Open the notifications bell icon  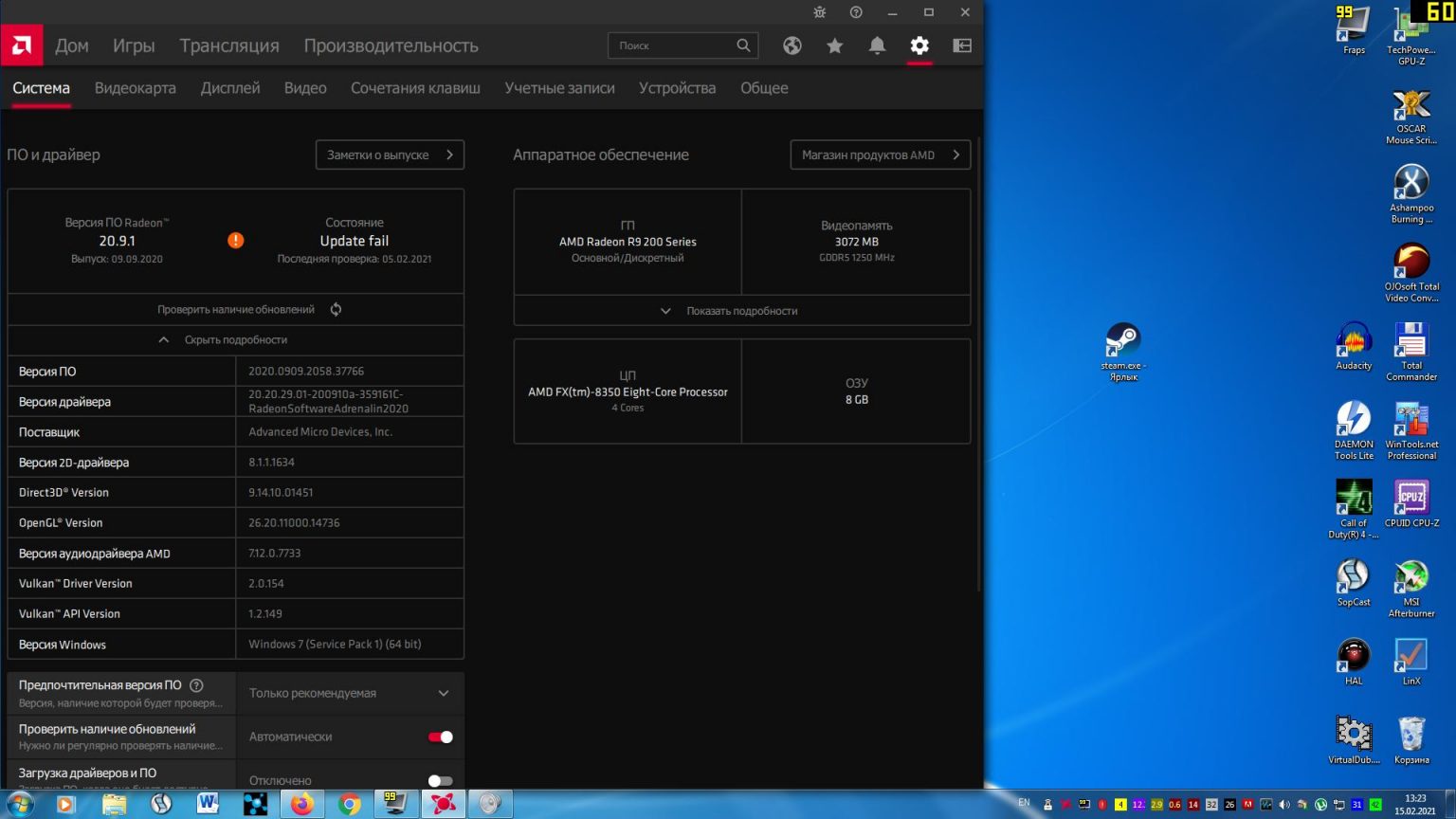pyautogui.click(x=877, y=45)
